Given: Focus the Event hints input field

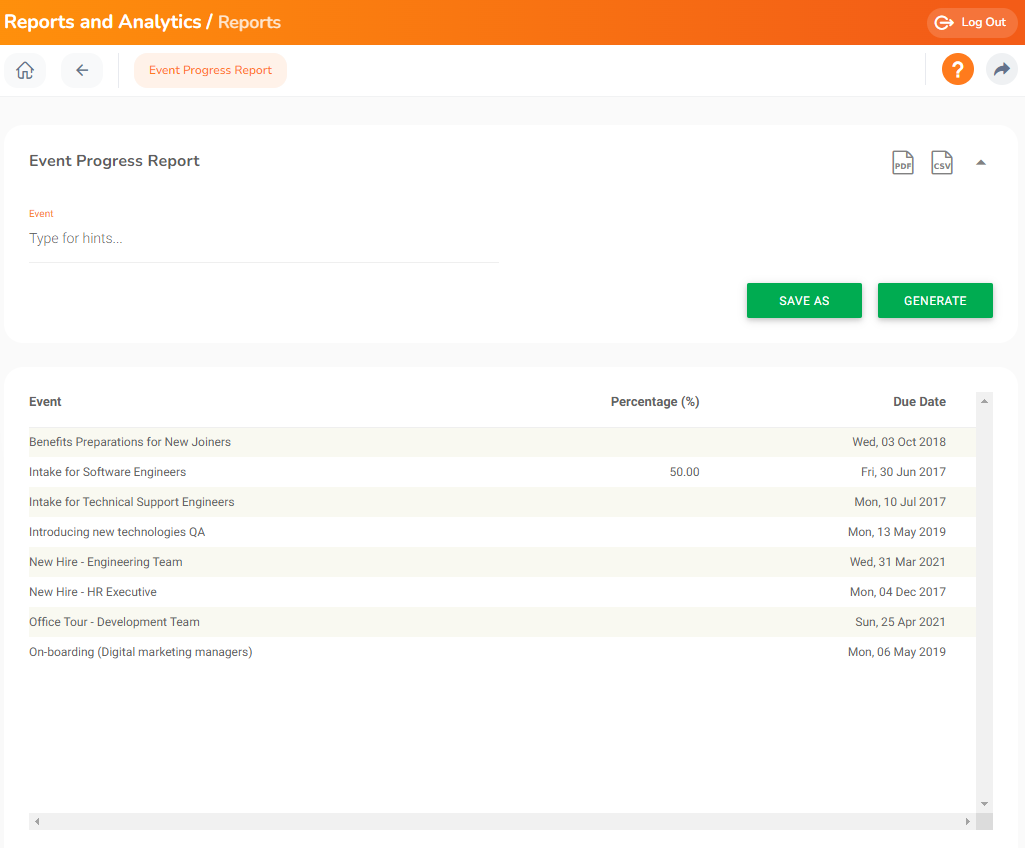Looking at the screenshot, I should (263, 239).
